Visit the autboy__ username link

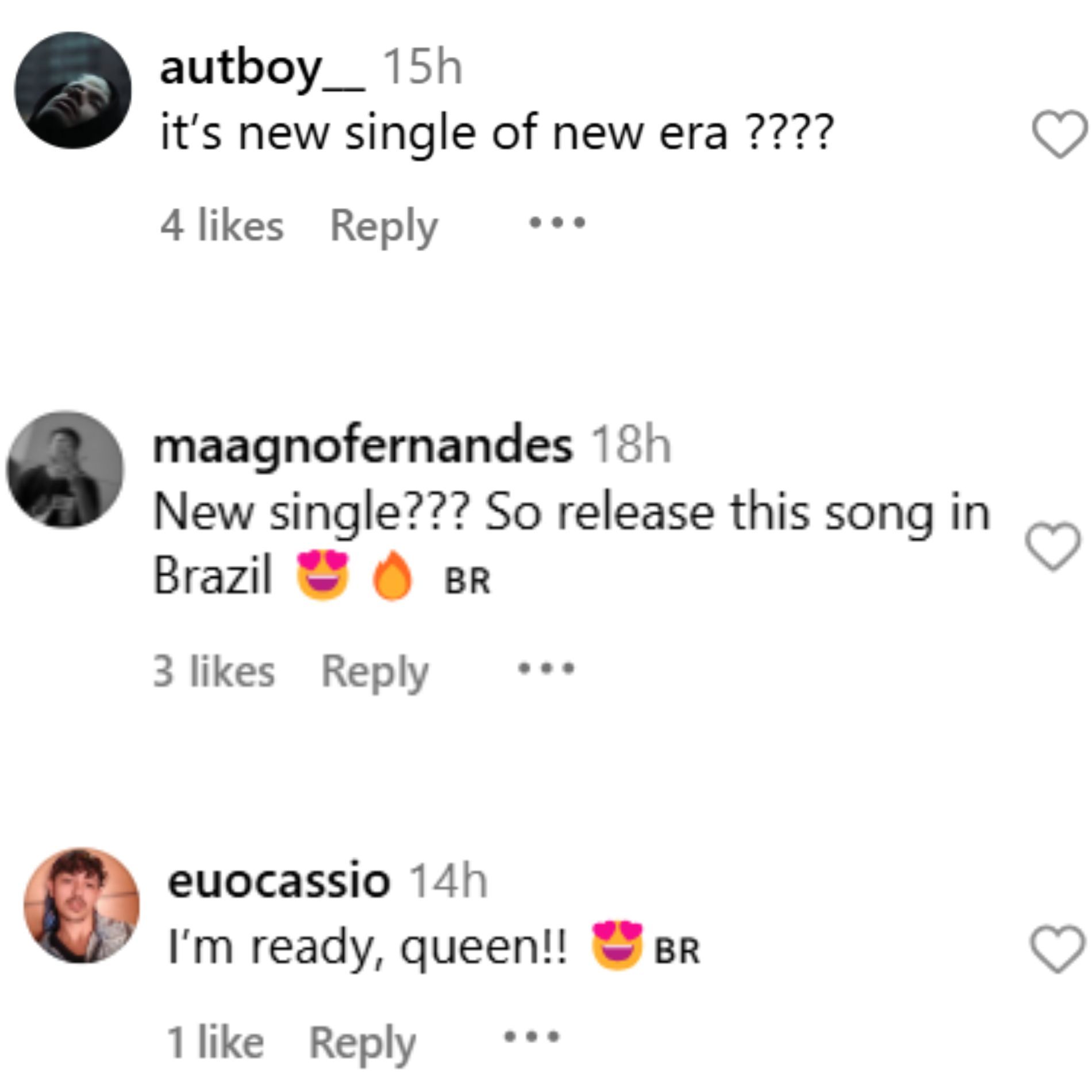262,69
